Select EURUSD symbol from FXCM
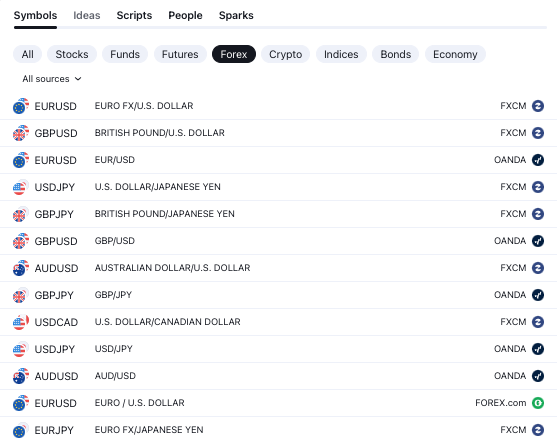Viewport: 557px width, 441px height. pyautogui.click(x=55, y=106)
